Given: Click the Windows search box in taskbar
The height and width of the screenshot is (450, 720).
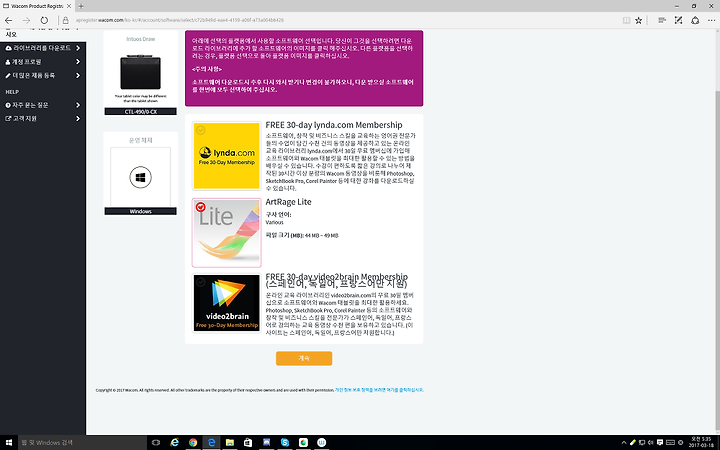Looking at the screenshot, I should pos(82,443).
